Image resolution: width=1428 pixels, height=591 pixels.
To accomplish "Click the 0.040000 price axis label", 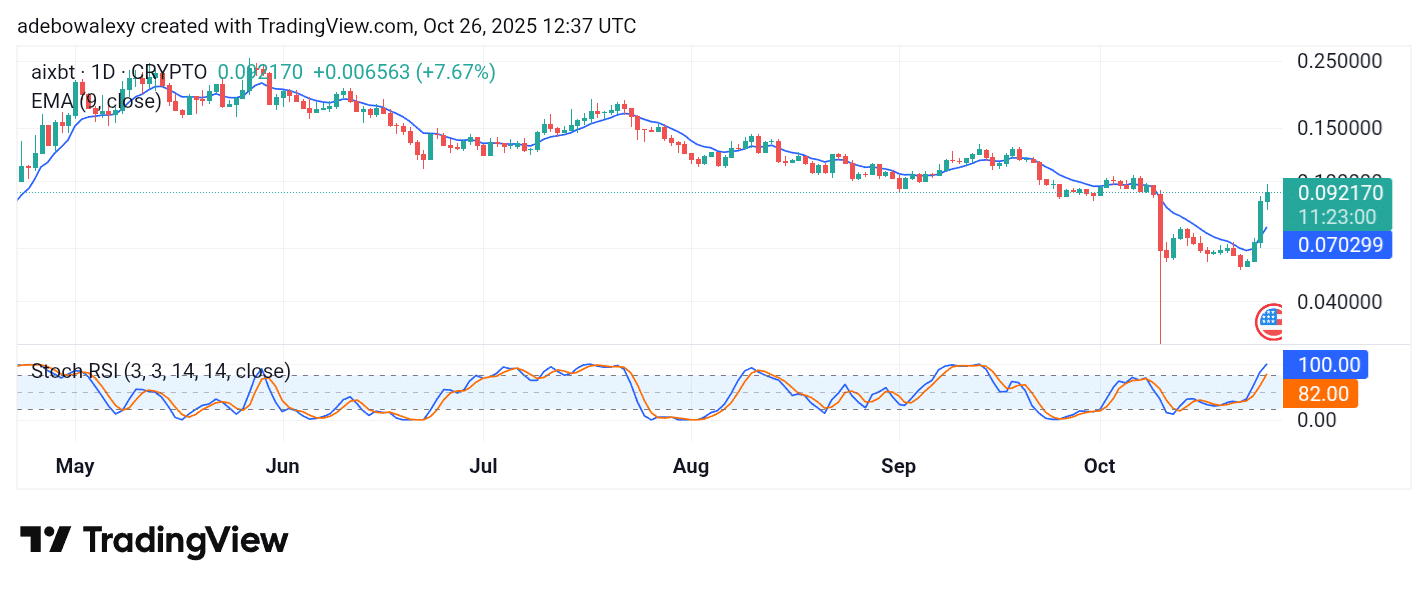I will click(x=1339, y=302).
